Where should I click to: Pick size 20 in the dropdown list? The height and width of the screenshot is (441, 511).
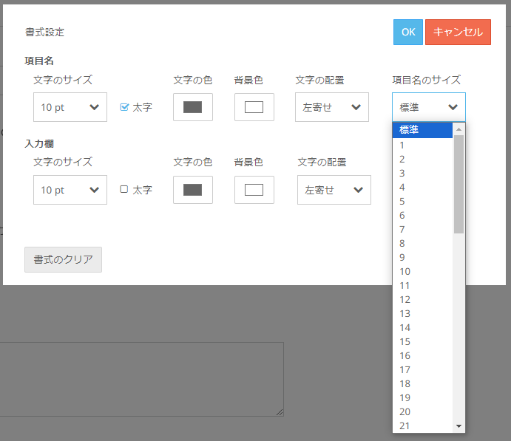423,411
